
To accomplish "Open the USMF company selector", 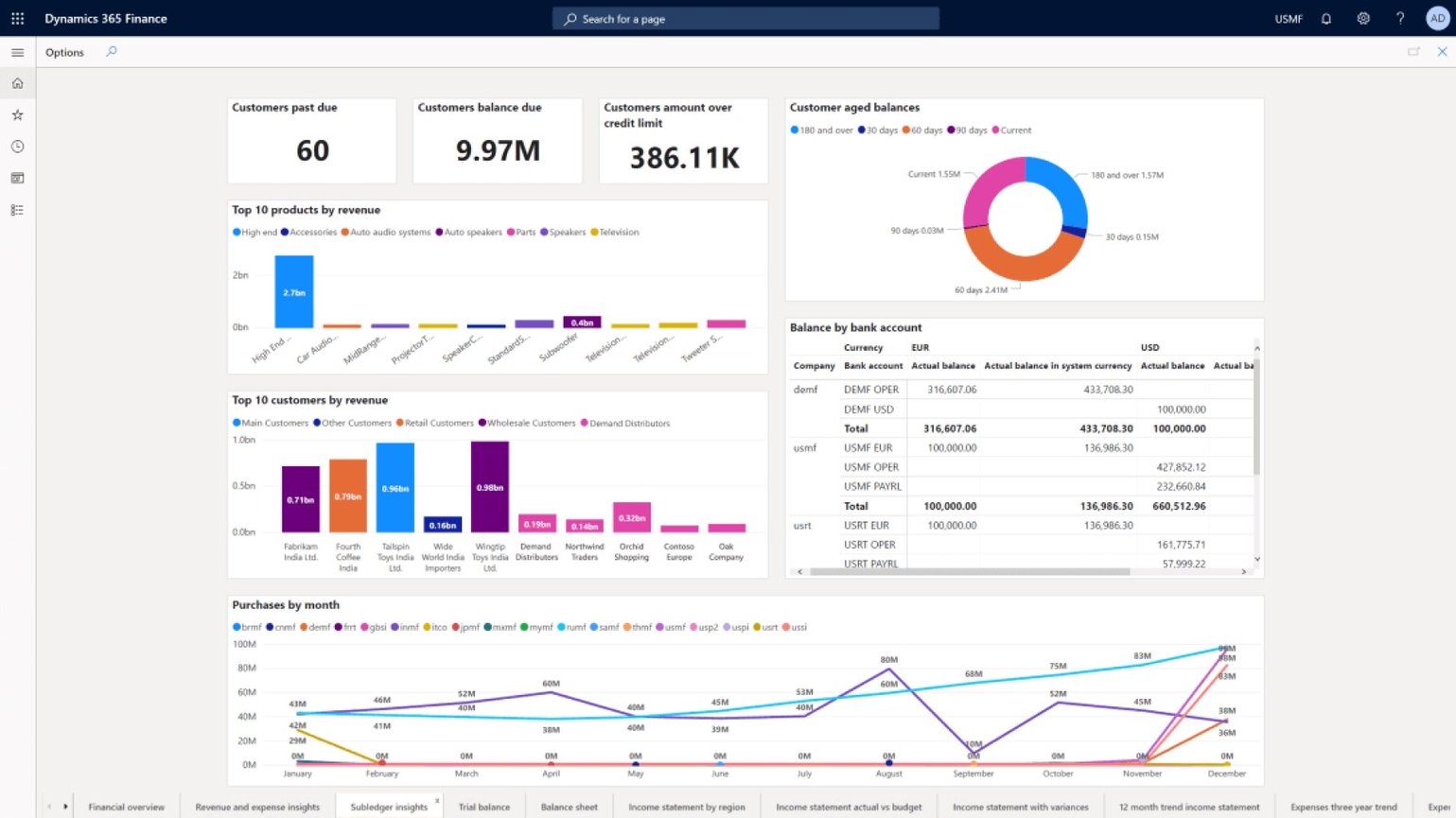I will pyautogui.click(x=1288, y=18).
